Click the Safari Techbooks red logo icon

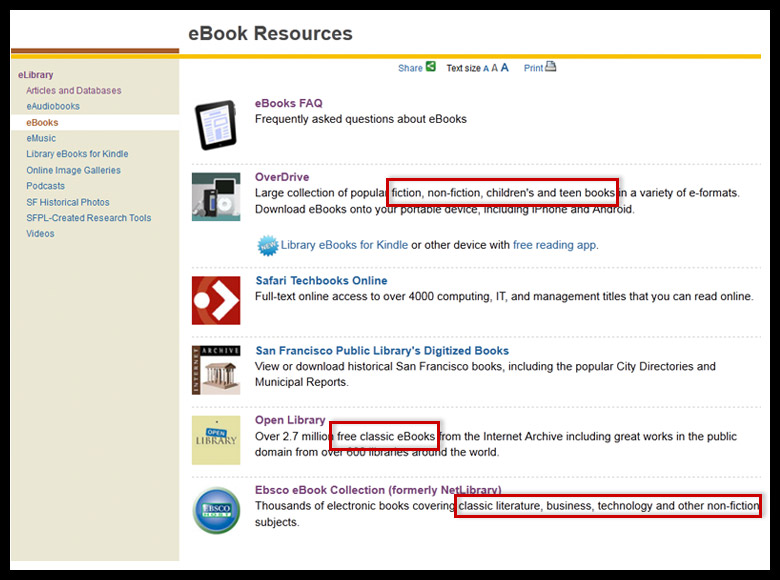click(216, 300)
